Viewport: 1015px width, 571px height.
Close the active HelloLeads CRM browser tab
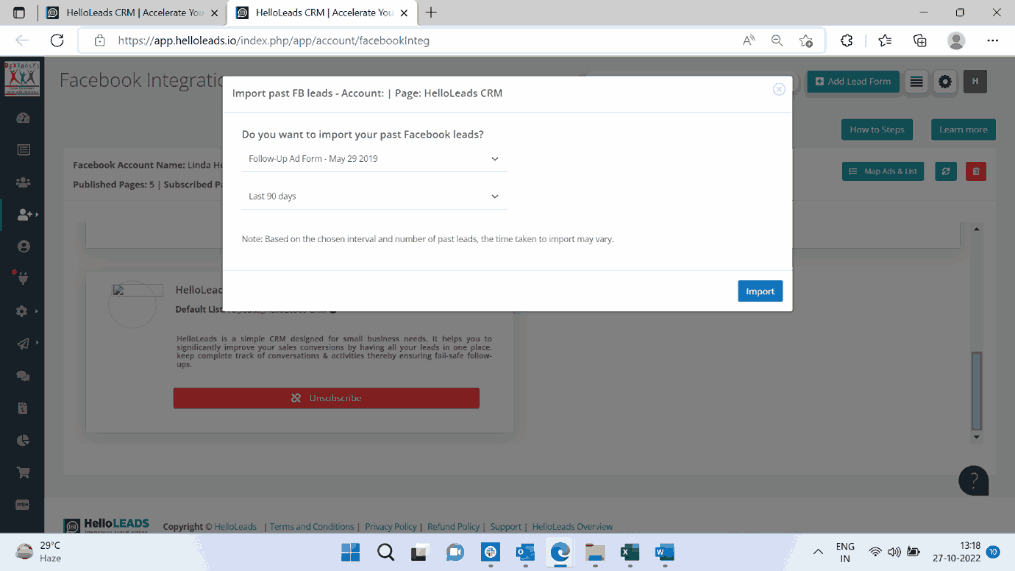point(404,13)
